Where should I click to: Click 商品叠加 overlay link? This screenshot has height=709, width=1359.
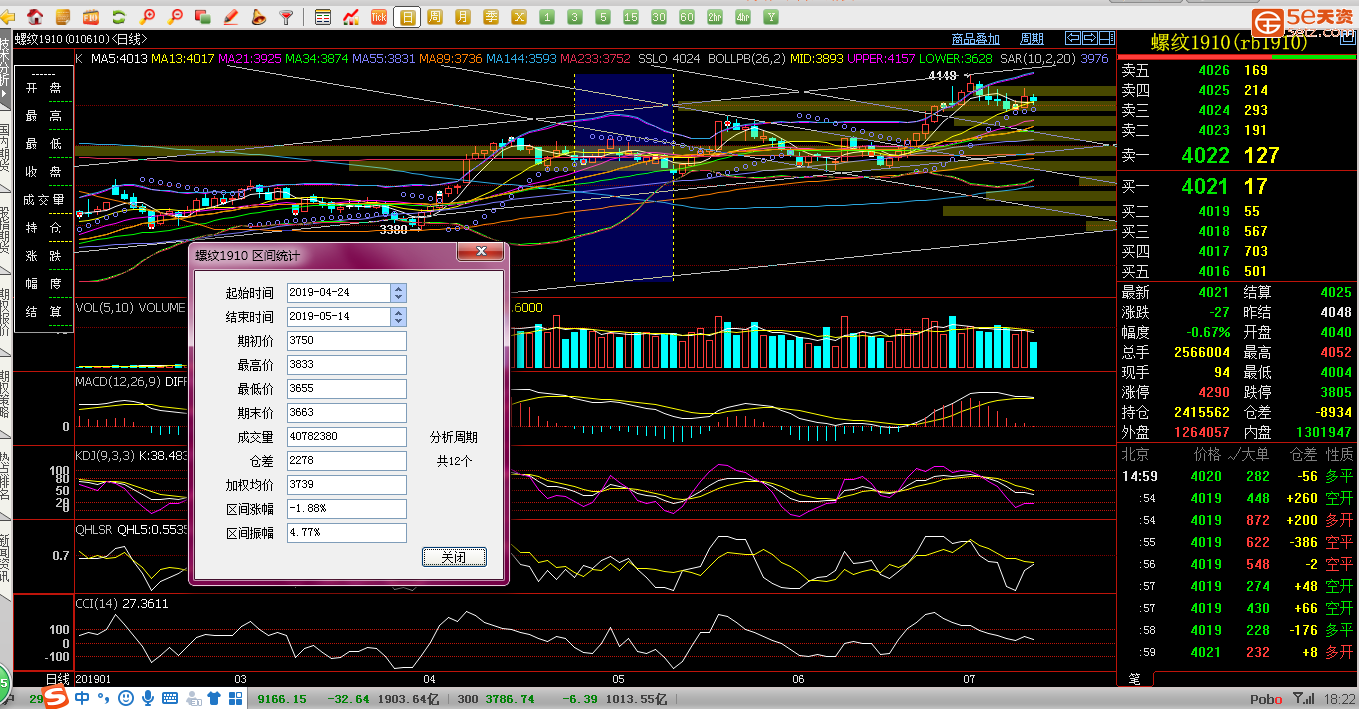pyautogui.click(x=976, y=39)
